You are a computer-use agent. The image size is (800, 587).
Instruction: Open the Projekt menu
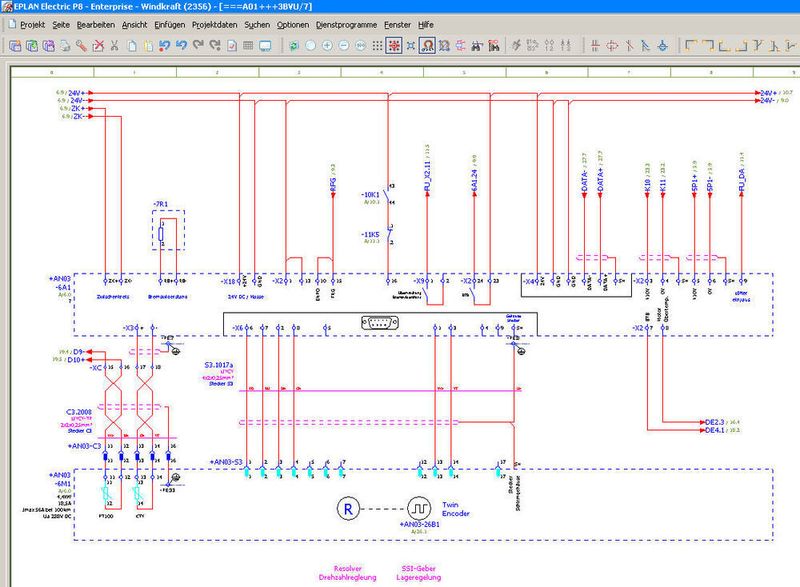point(32,21)
